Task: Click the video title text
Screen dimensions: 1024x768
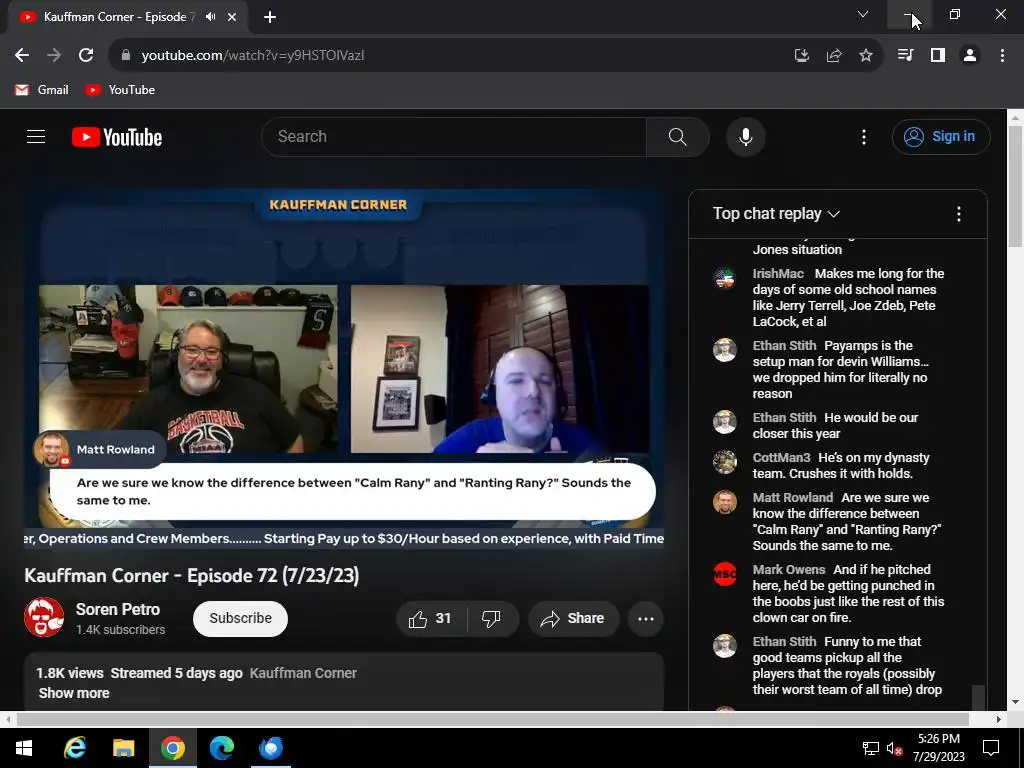Action: point(191,575)
